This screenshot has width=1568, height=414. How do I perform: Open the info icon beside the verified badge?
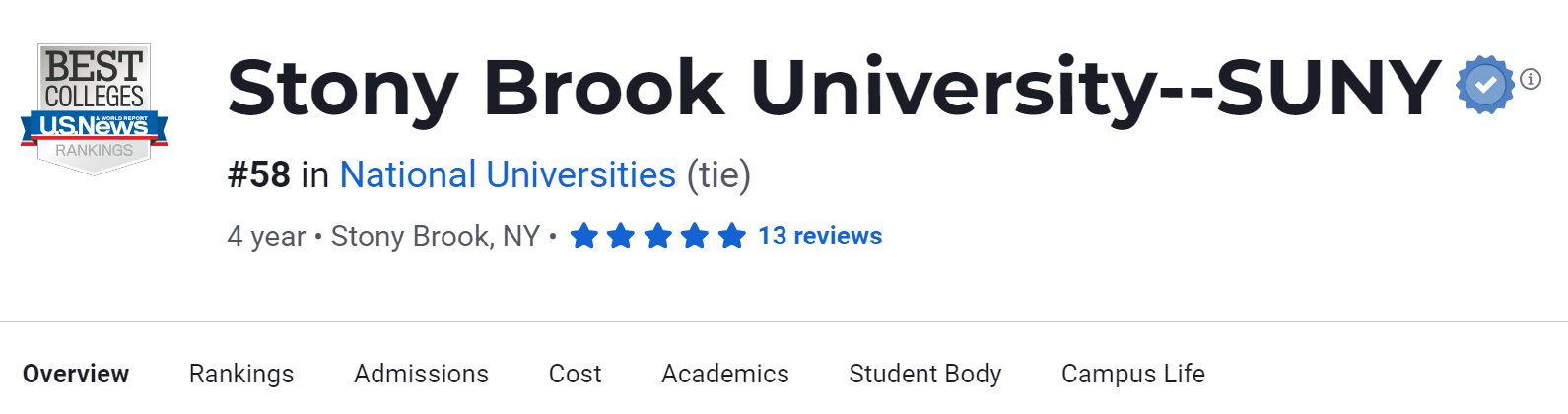1531,79
